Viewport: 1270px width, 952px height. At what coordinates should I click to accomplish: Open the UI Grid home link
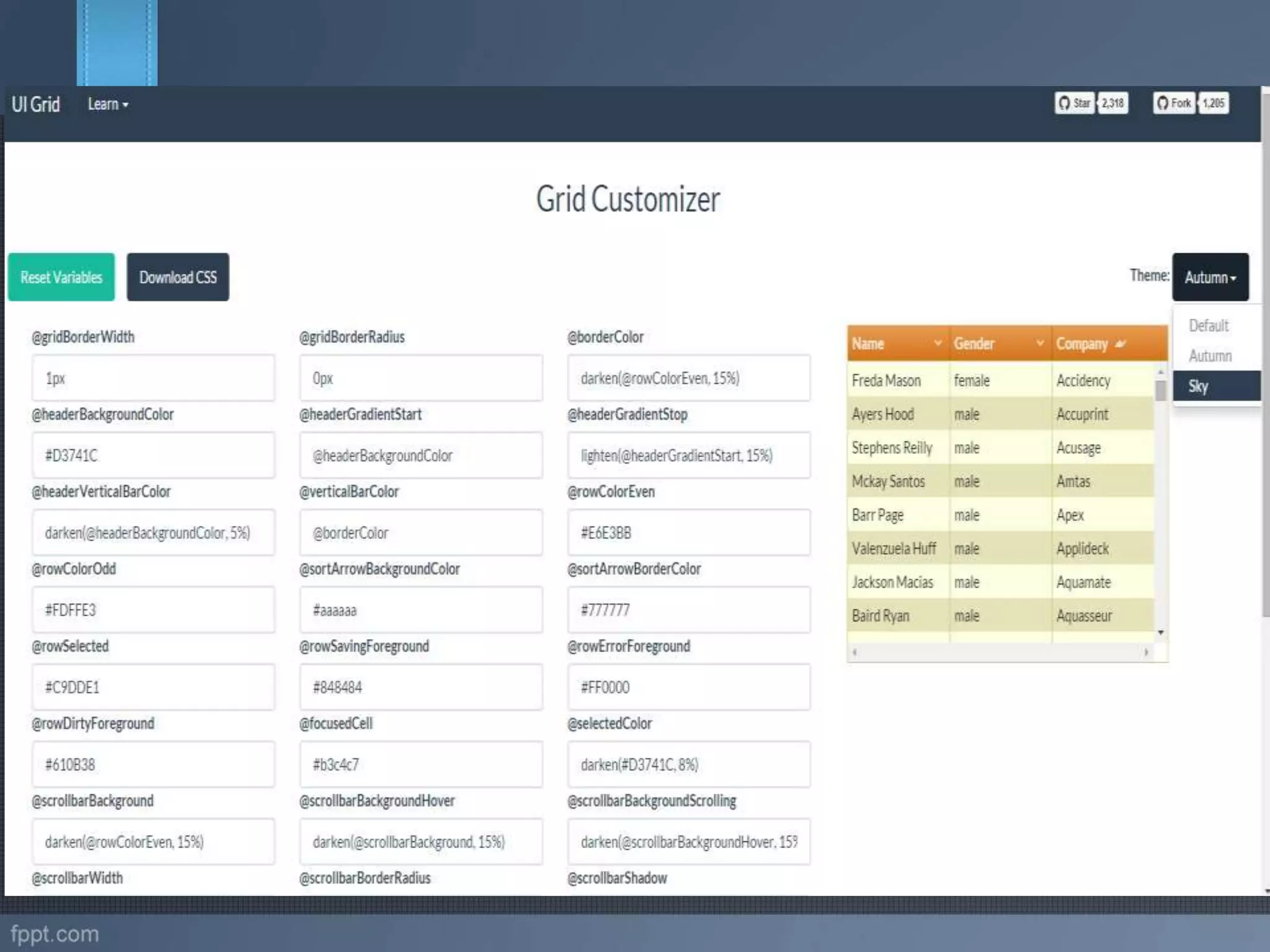(36, 104)
